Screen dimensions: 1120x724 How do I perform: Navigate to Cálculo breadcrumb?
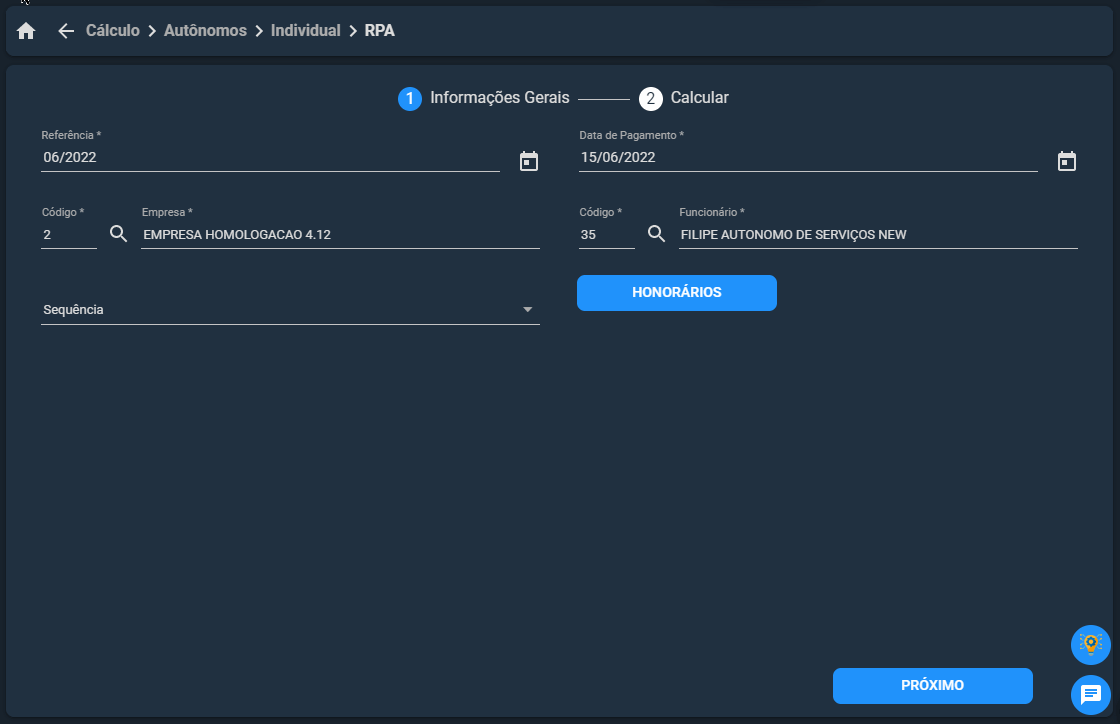[x=113, y=31]
